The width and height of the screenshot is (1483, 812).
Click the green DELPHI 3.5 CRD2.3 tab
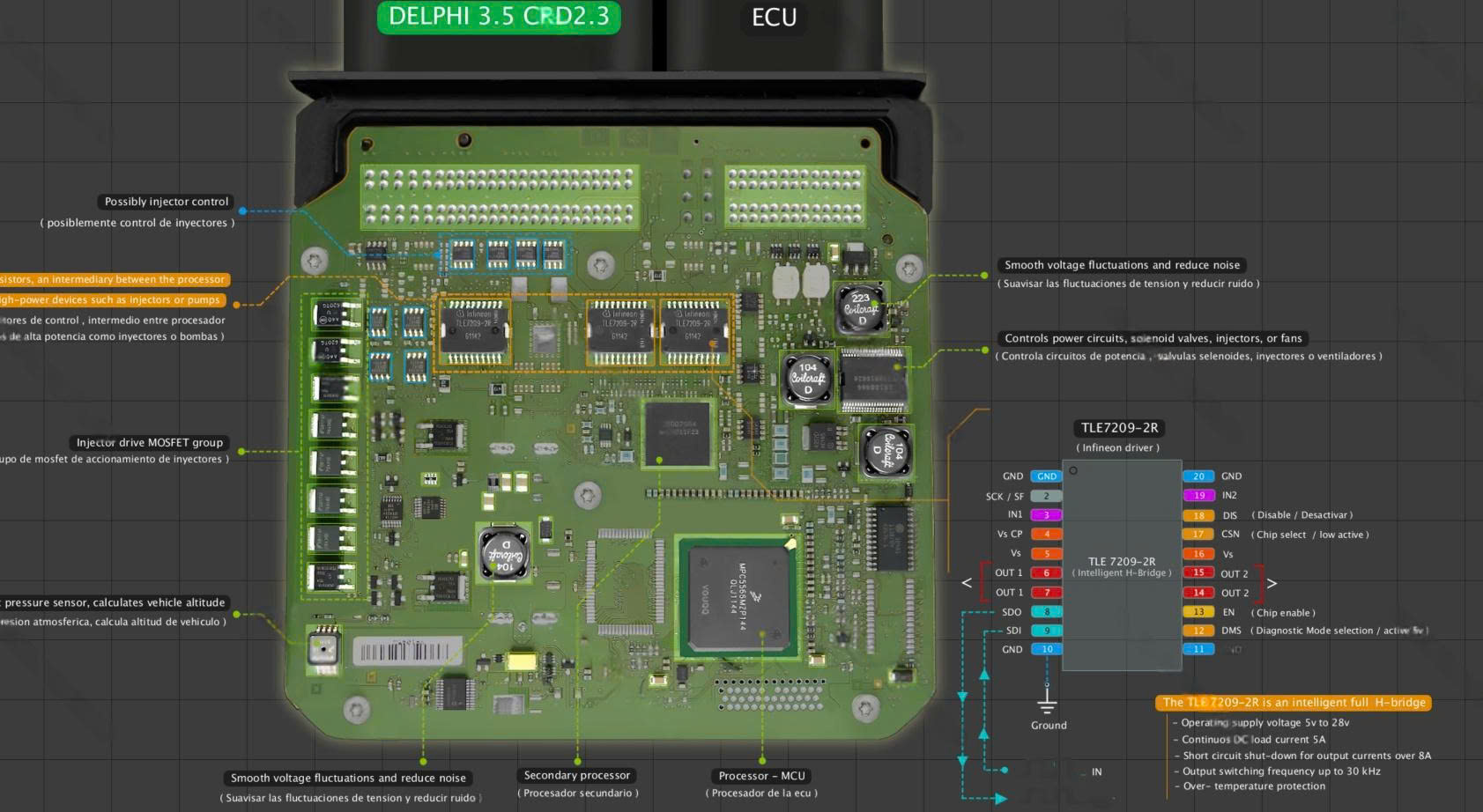(499, 18)
